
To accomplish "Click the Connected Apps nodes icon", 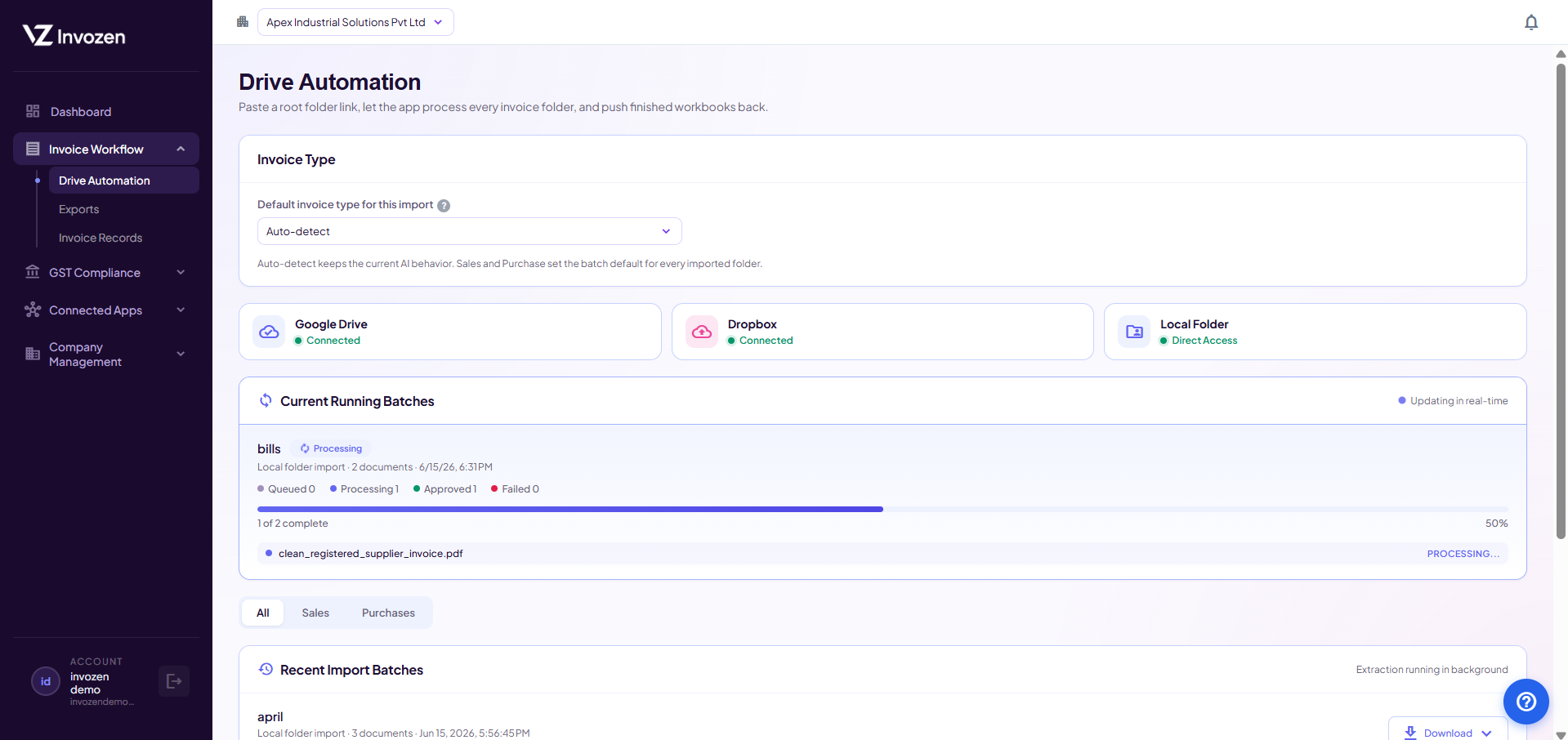I will (x=33, y=310).
